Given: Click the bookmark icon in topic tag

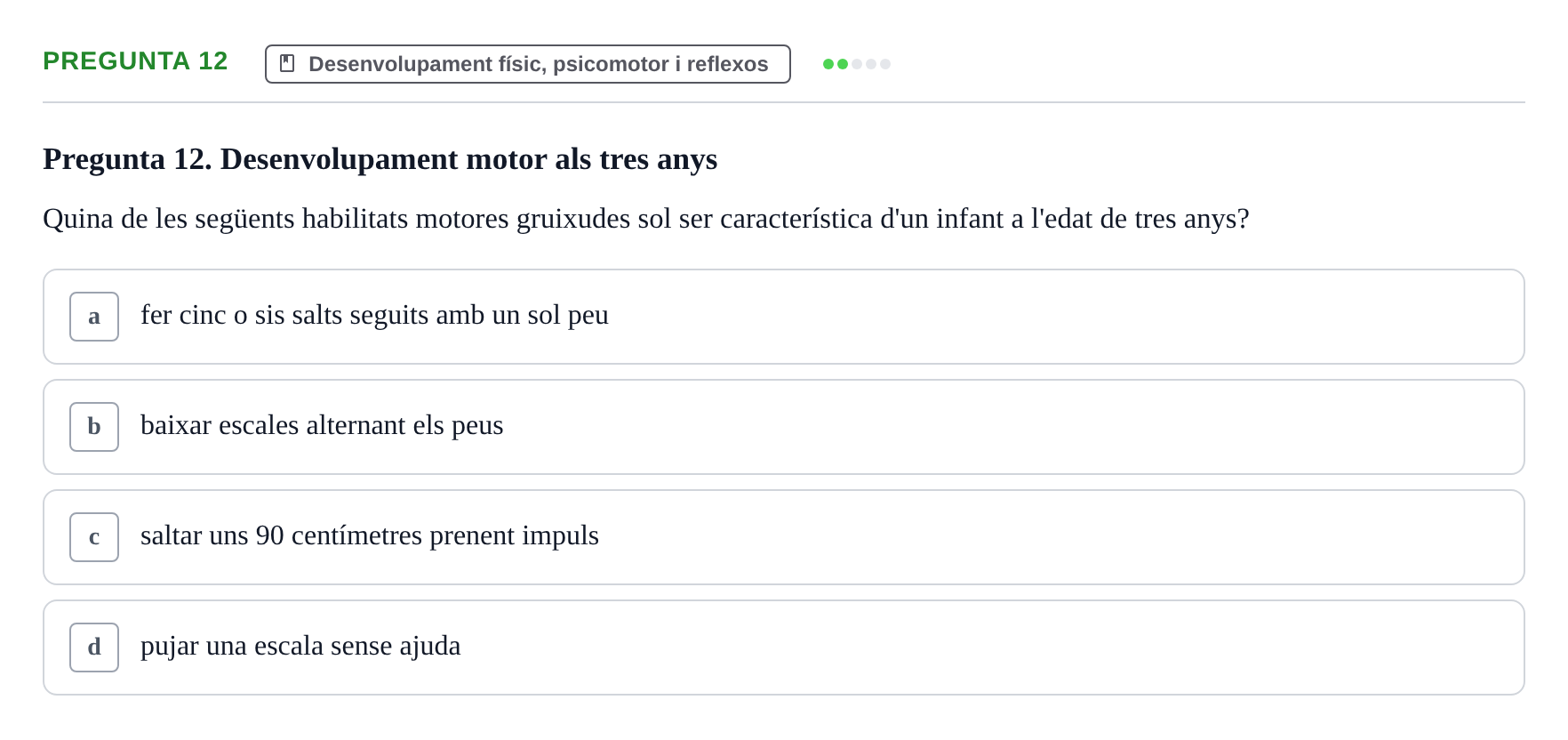Looking at the screenshot, I should tap(287, 63).
